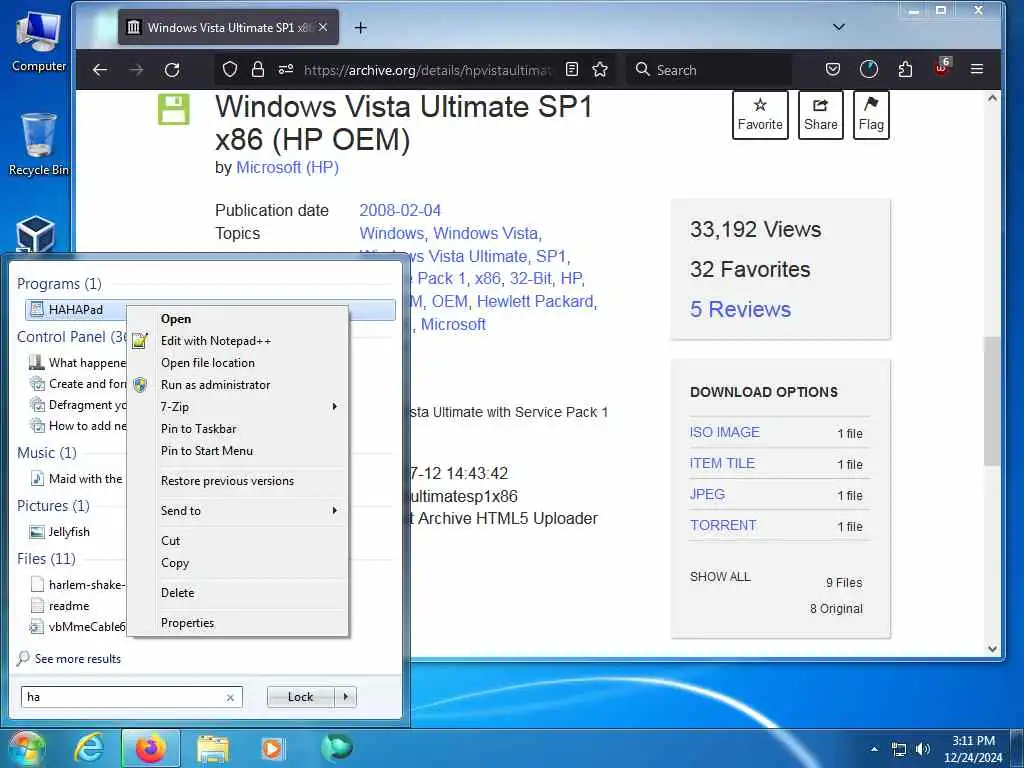Expand shutdown options arrow beside Lock
The height and width of the screenshot is (768, 1024).
(345, 697)
